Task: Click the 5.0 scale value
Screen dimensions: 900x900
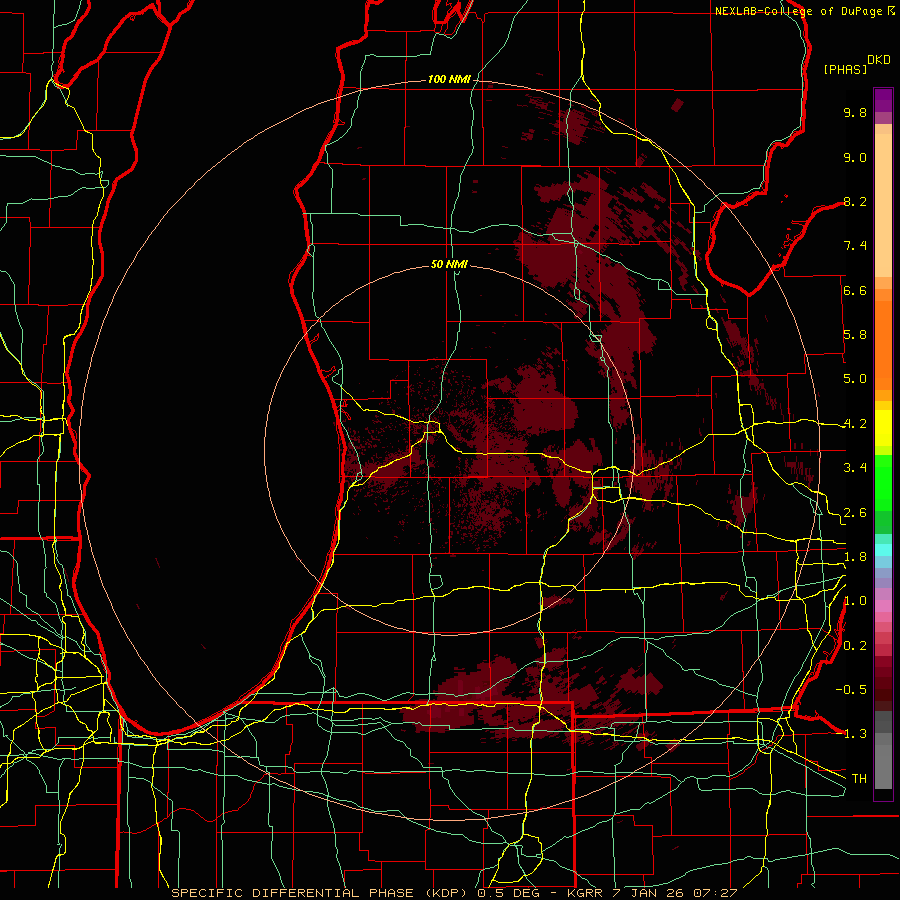Action: pos(855,379)
